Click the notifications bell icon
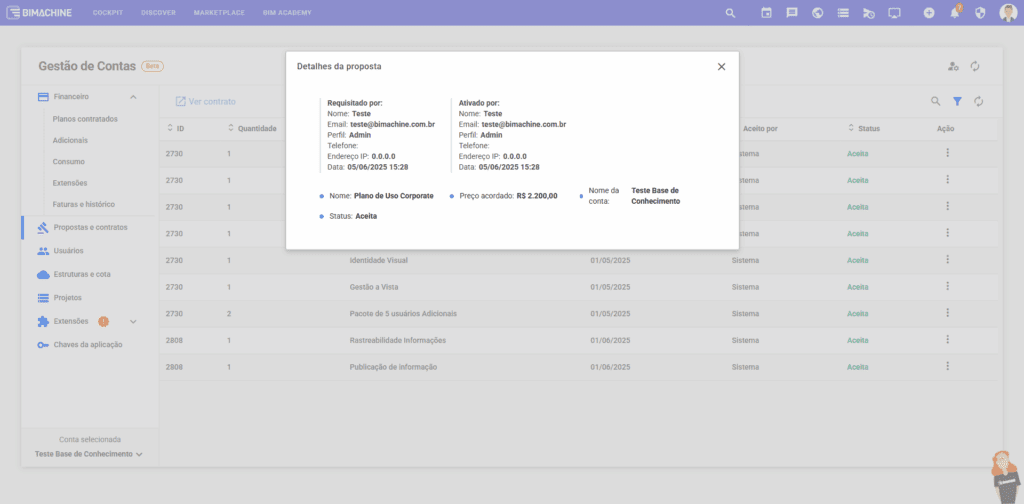Image resolution: width=1024 pixels, height=504 pixels. pos(955,13)
